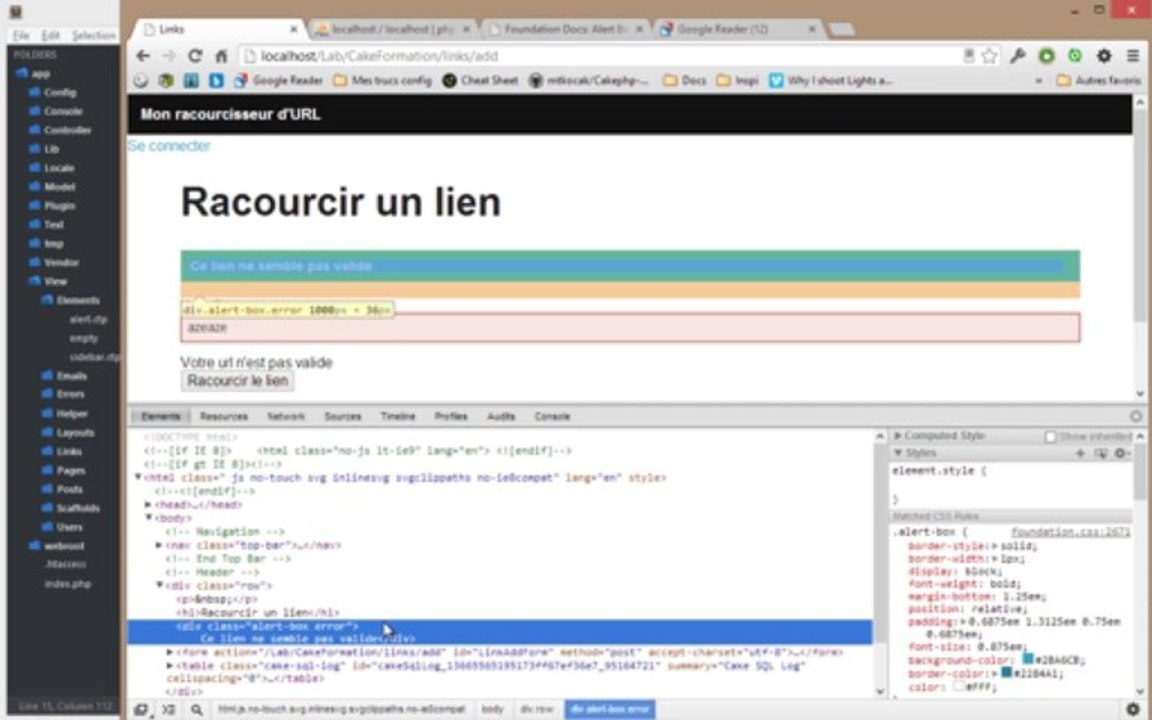
Task: Expand the cake-sql-log table node
Action: [170, 666]
